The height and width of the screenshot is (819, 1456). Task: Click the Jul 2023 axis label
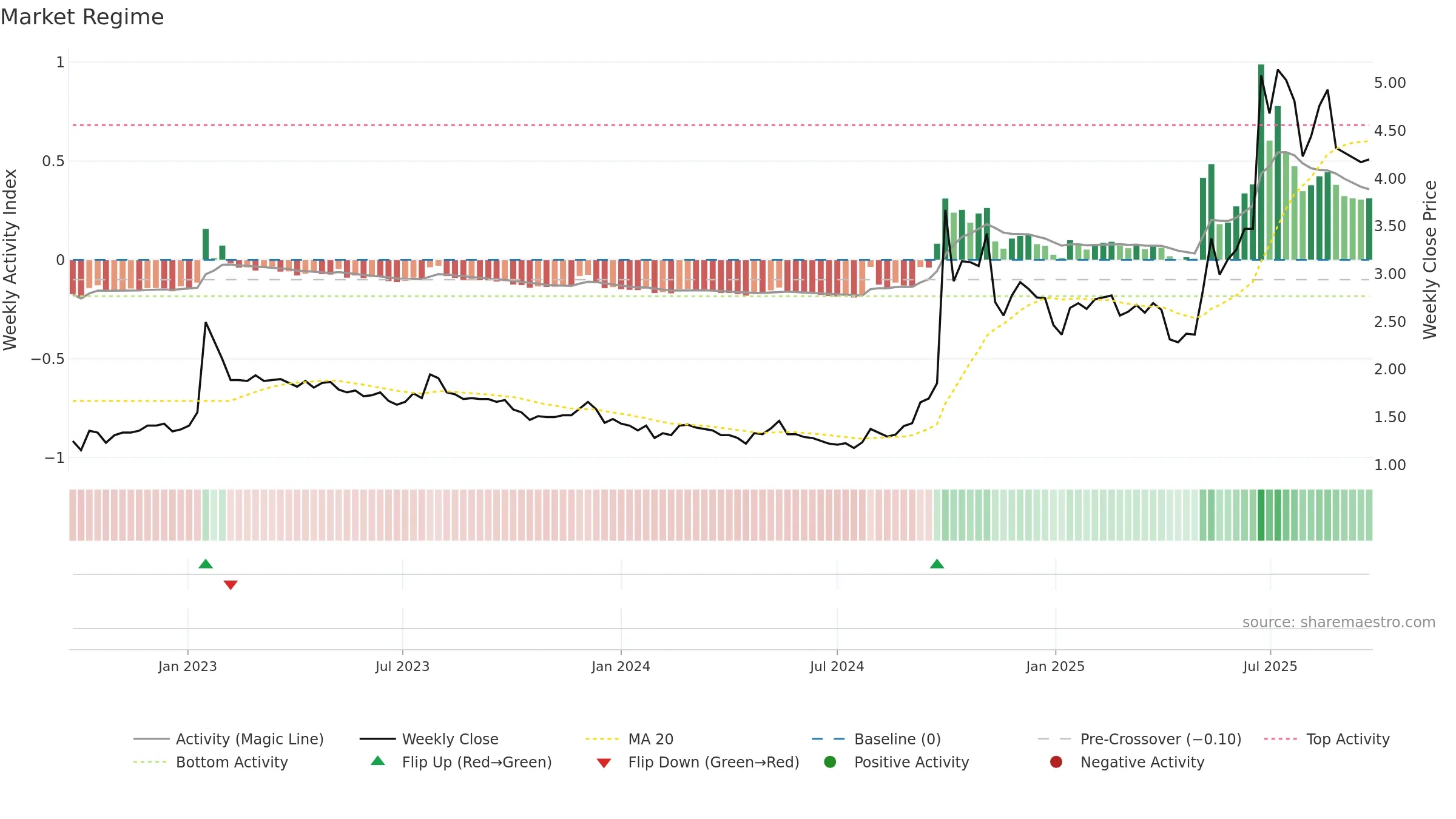coord(402,666)
